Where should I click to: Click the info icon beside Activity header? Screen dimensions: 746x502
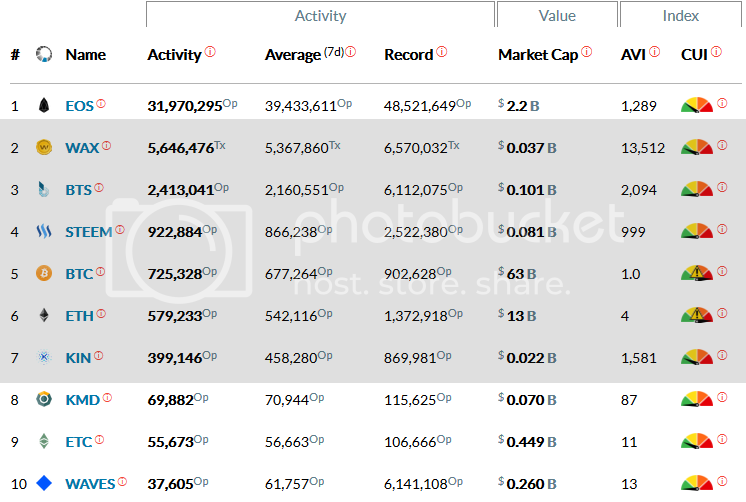(210, 51)
